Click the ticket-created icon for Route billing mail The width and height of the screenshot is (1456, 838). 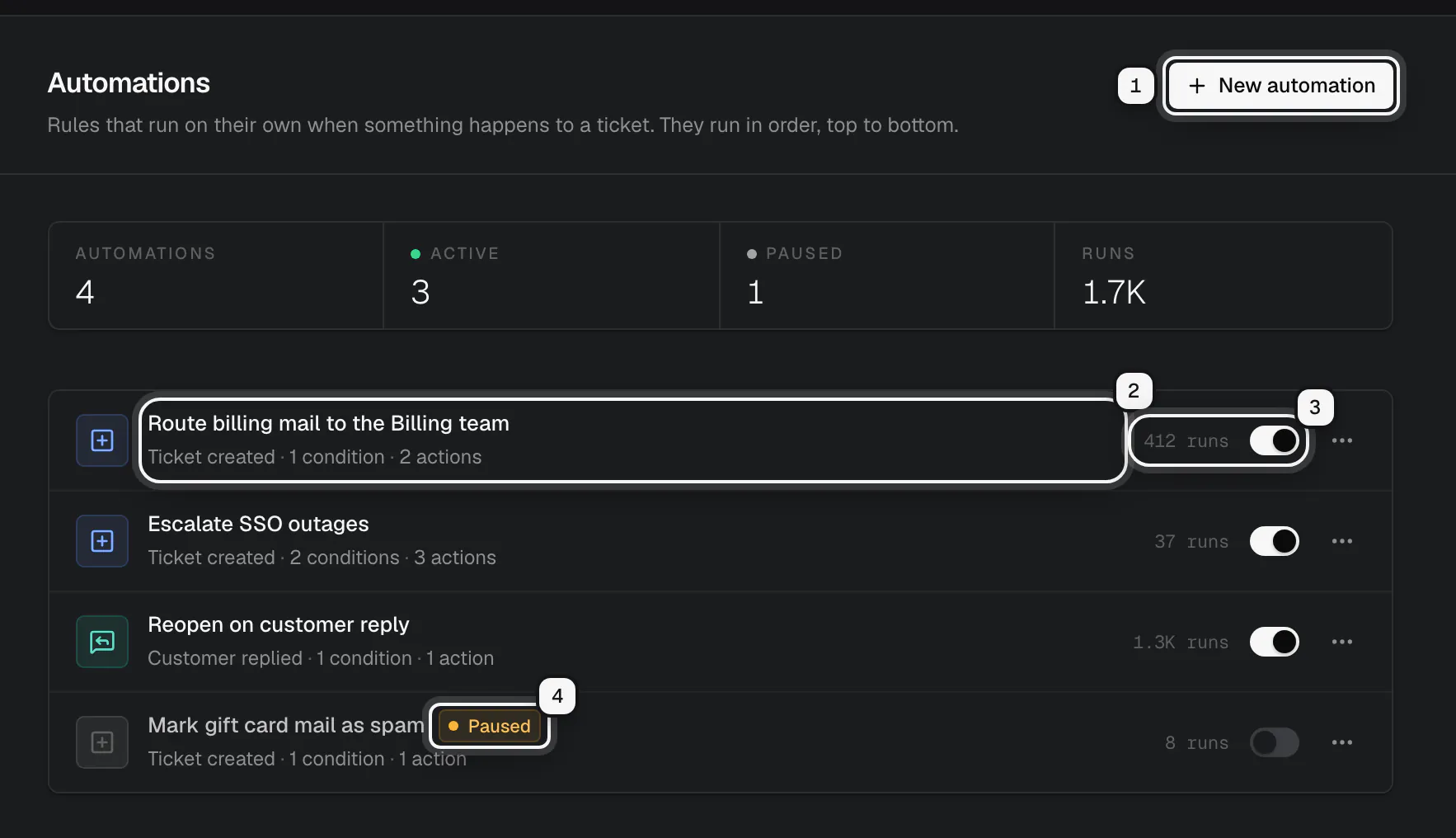[102, 440]
